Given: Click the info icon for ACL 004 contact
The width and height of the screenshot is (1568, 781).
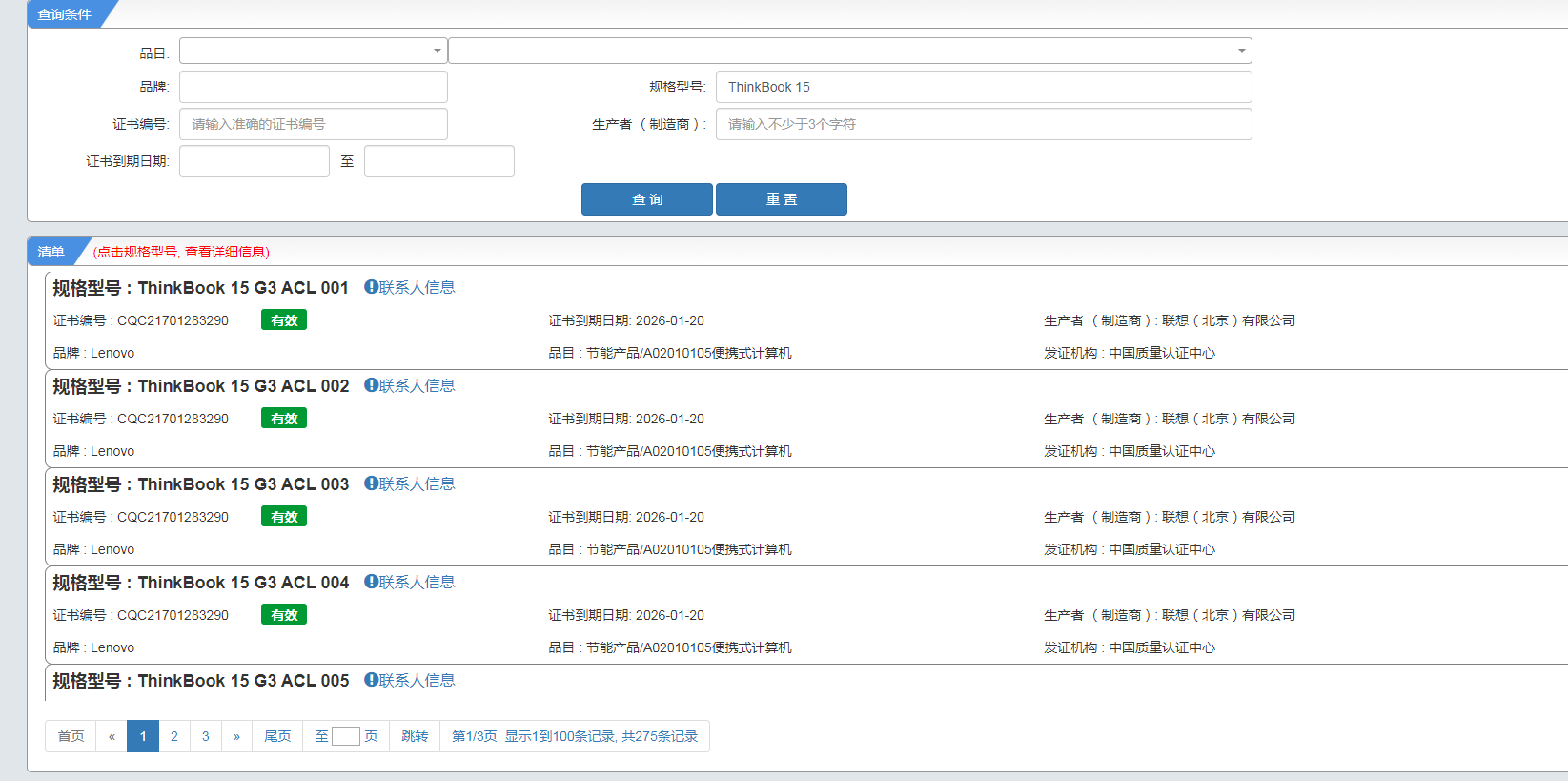Looking at the screenshot, I should [371, 582].
